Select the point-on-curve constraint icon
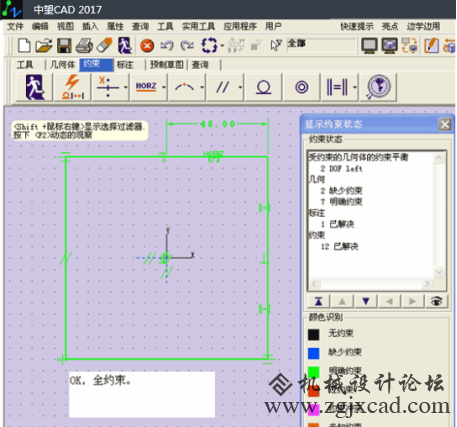457x427 pixels. pos(184,87)
